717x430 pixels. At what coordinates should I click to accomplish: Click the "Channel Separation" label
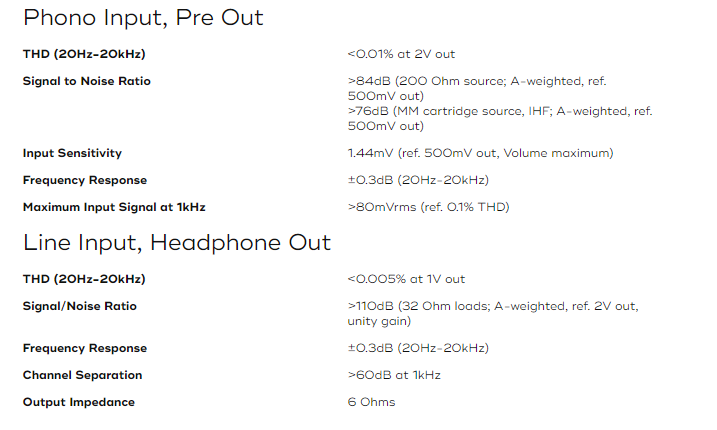tap(82, 375)
